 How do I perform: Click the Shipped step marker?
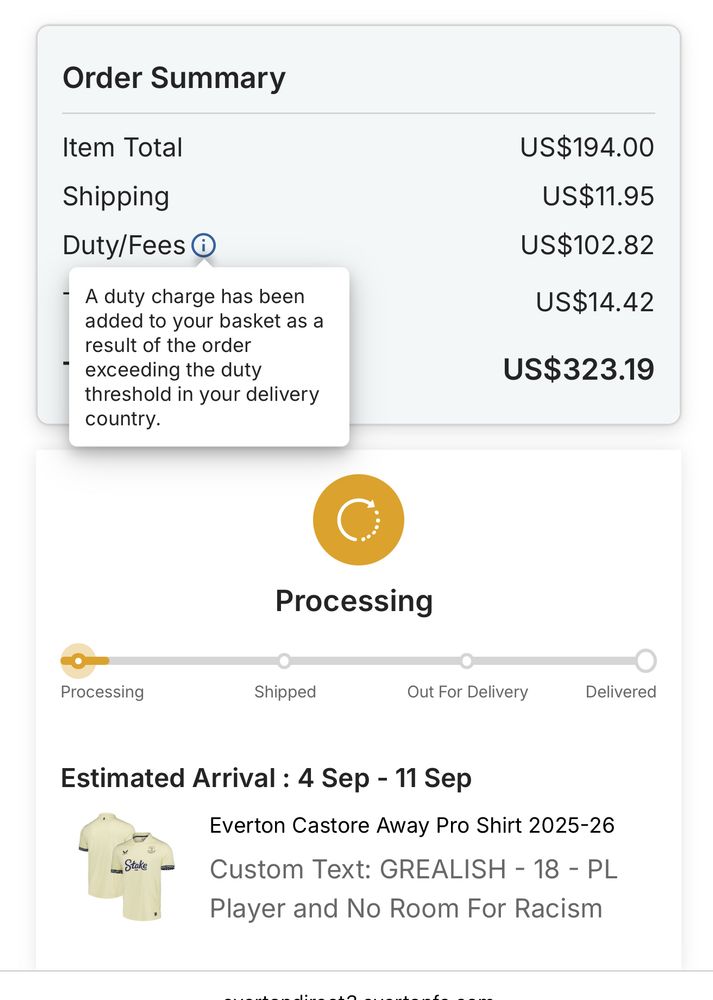click(x=284, y=661)
